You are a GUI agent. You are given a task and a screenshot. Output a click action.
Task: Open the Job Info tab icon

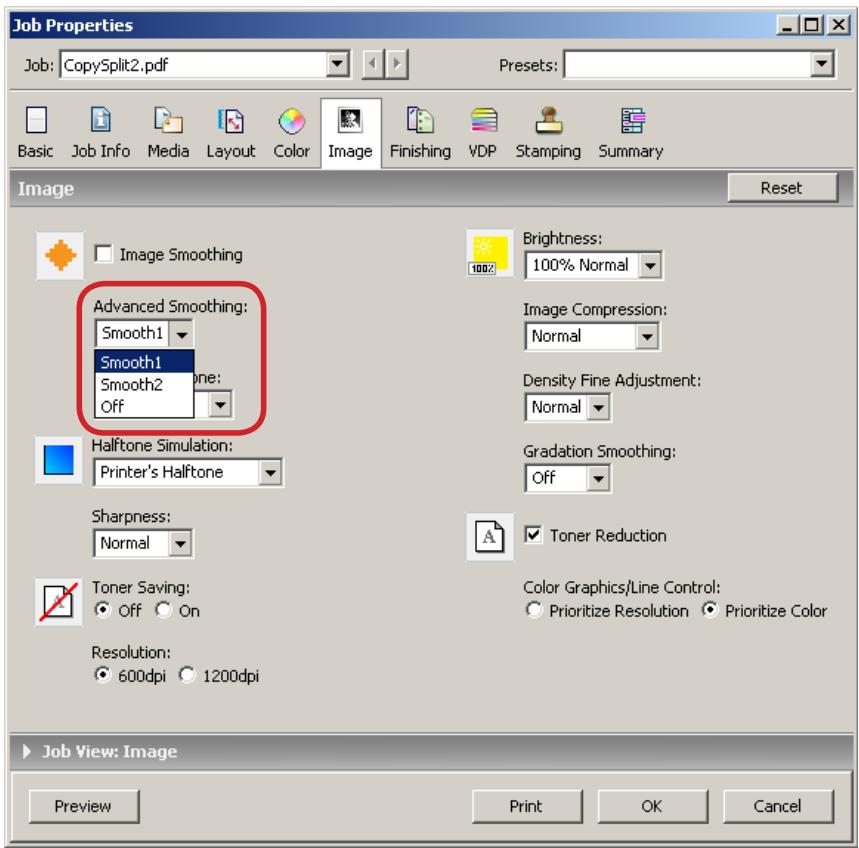point(100,119)
